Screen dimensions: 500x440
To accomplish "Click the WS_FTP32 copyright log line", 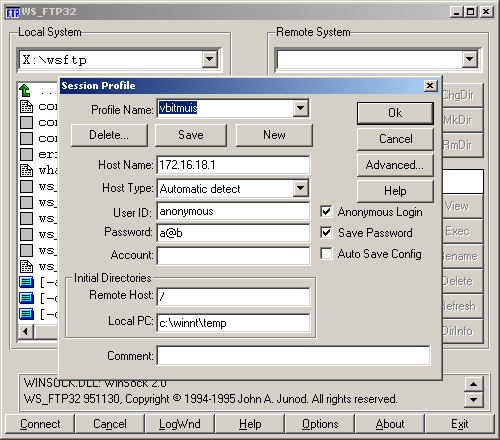I will 211,399.
